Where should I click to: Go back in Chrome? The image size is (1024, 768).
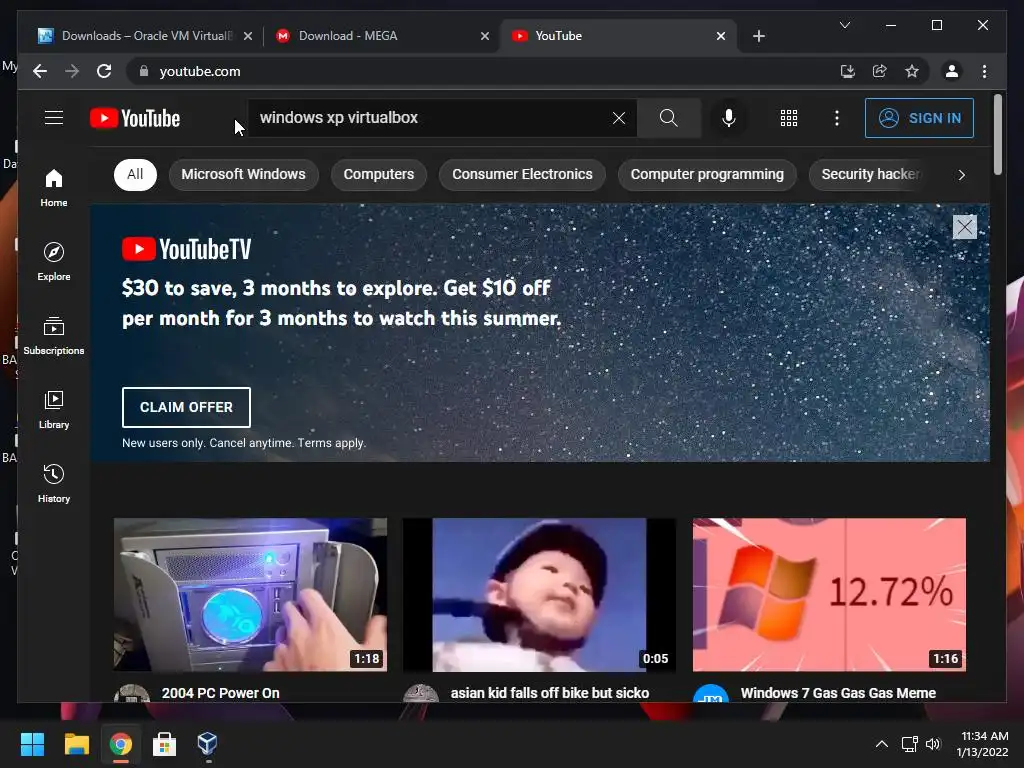tap(40, 71)
